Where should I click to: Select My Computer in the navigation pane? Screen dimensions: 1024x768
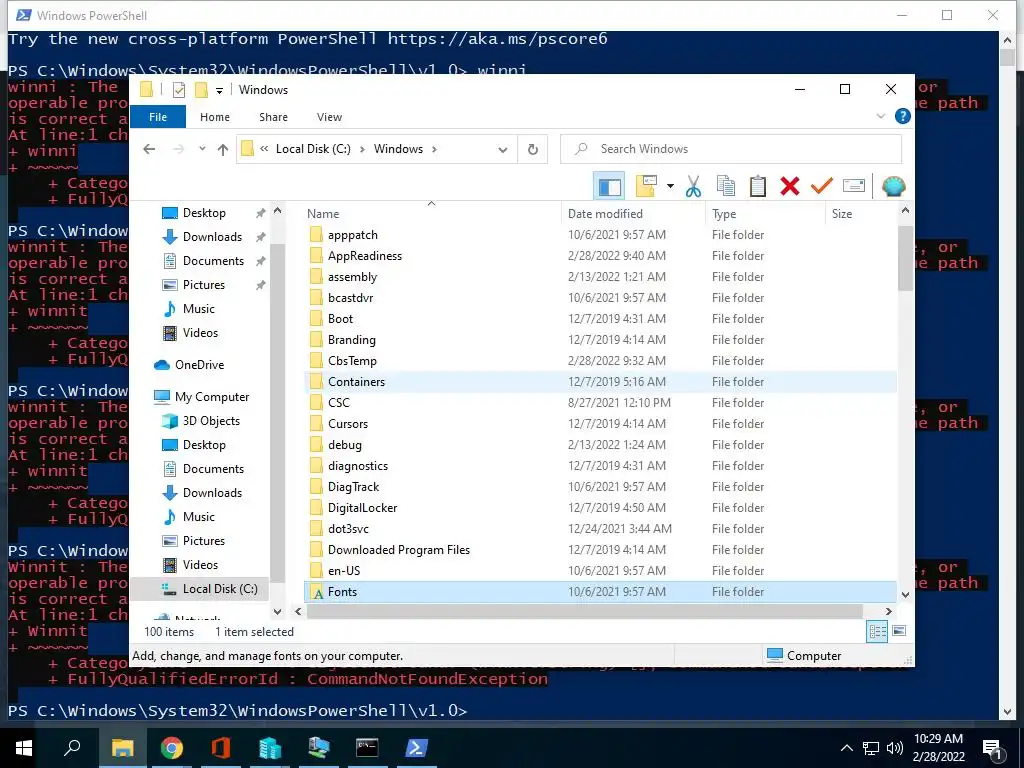[x=202, y=396]
